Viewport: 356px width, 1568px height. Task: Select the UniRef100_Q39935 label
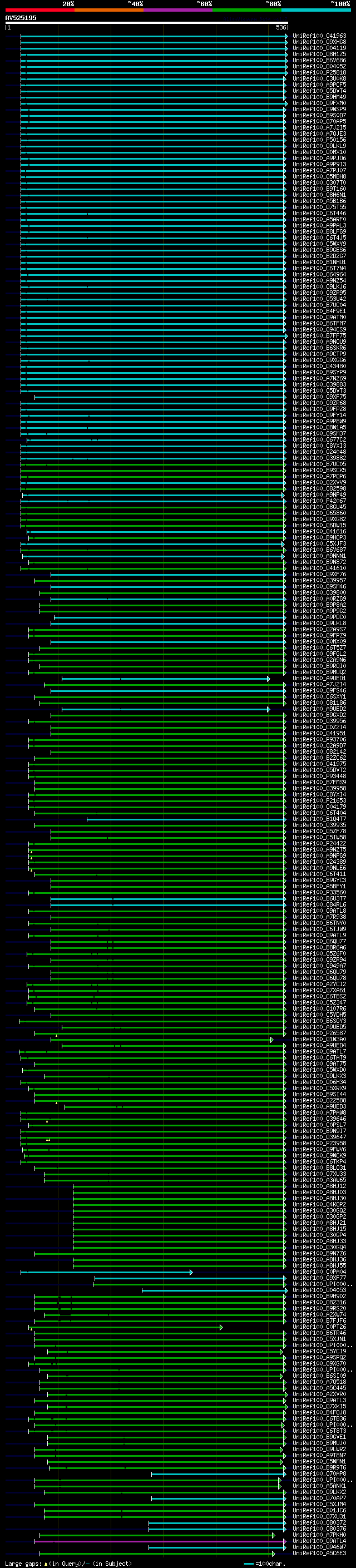click(319, 825)
